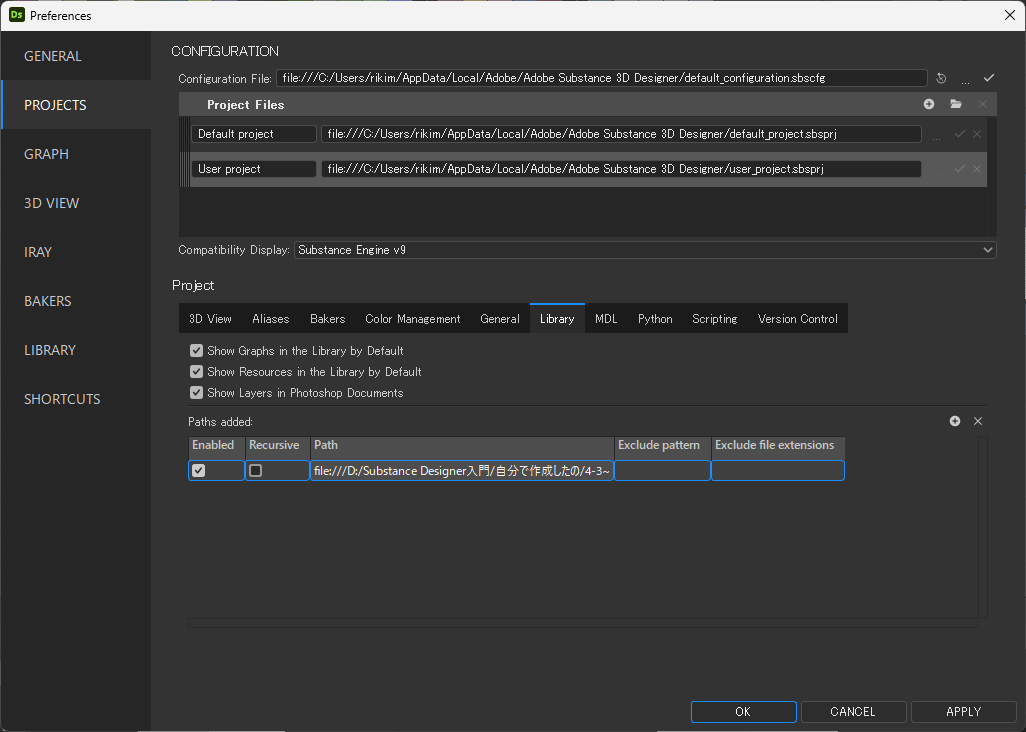
Task: Open an existing project file via folder icon
Action: tap(956, 104)
